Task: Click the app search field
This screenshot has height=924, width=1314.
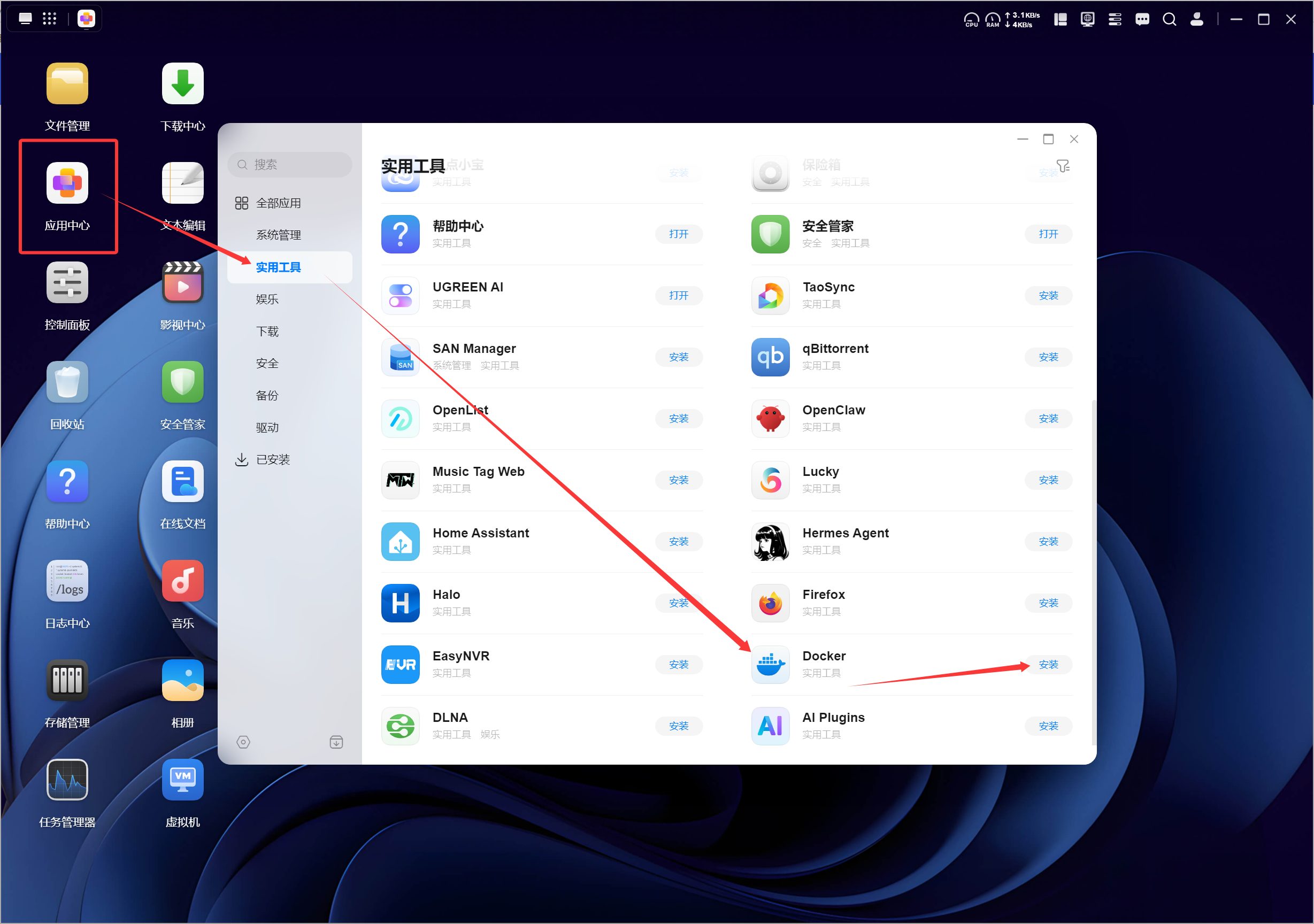Action: click(x=289, y=165)
